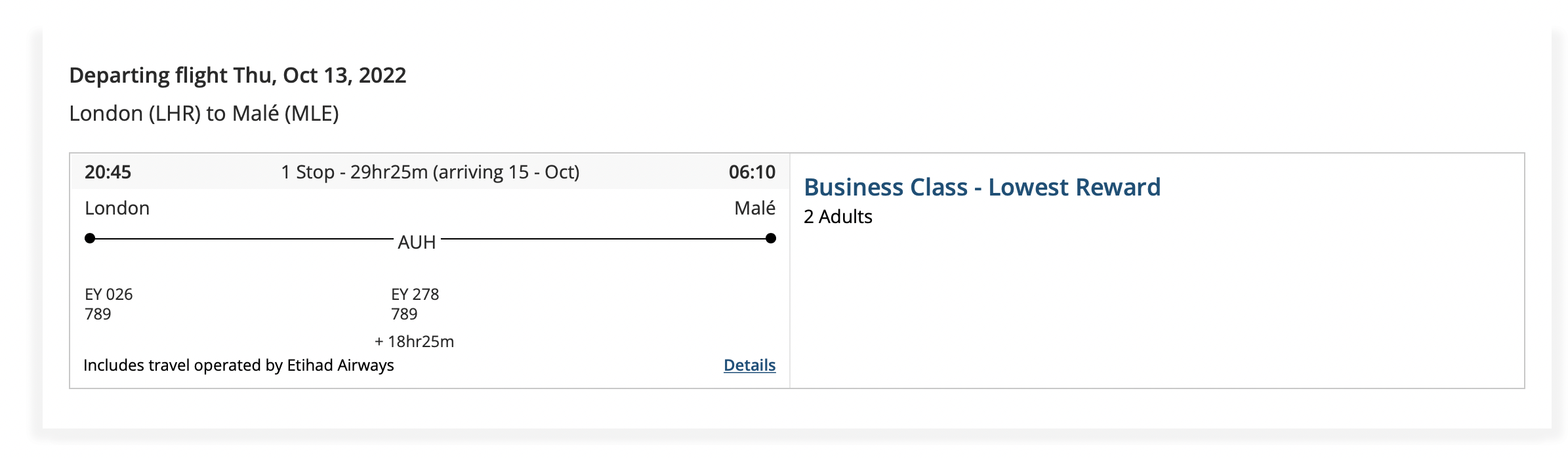Click the + 18hr25m layover duration

(414, 341)
